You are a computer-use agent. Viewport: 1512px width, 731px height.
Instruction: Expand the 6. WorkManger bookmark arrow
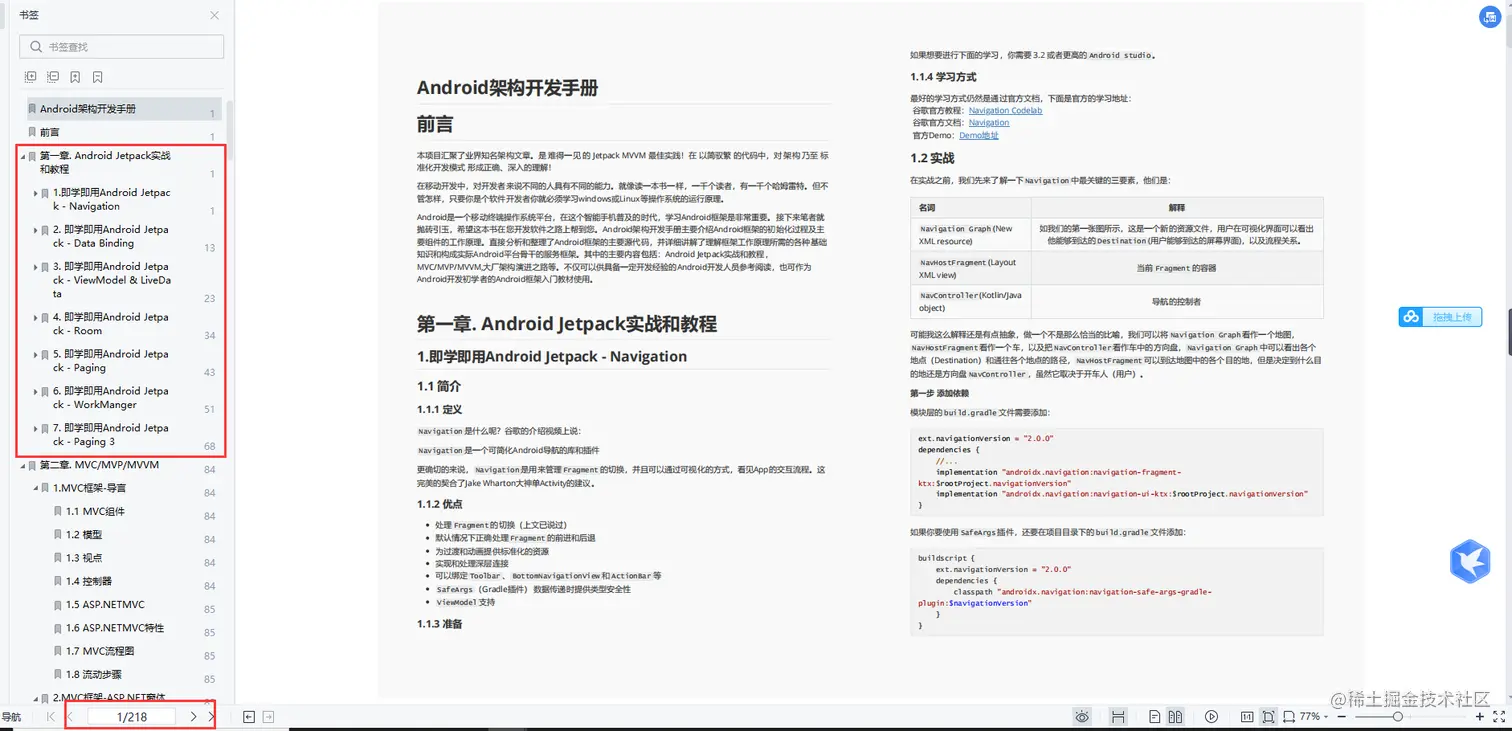click(x=36, y=391)
